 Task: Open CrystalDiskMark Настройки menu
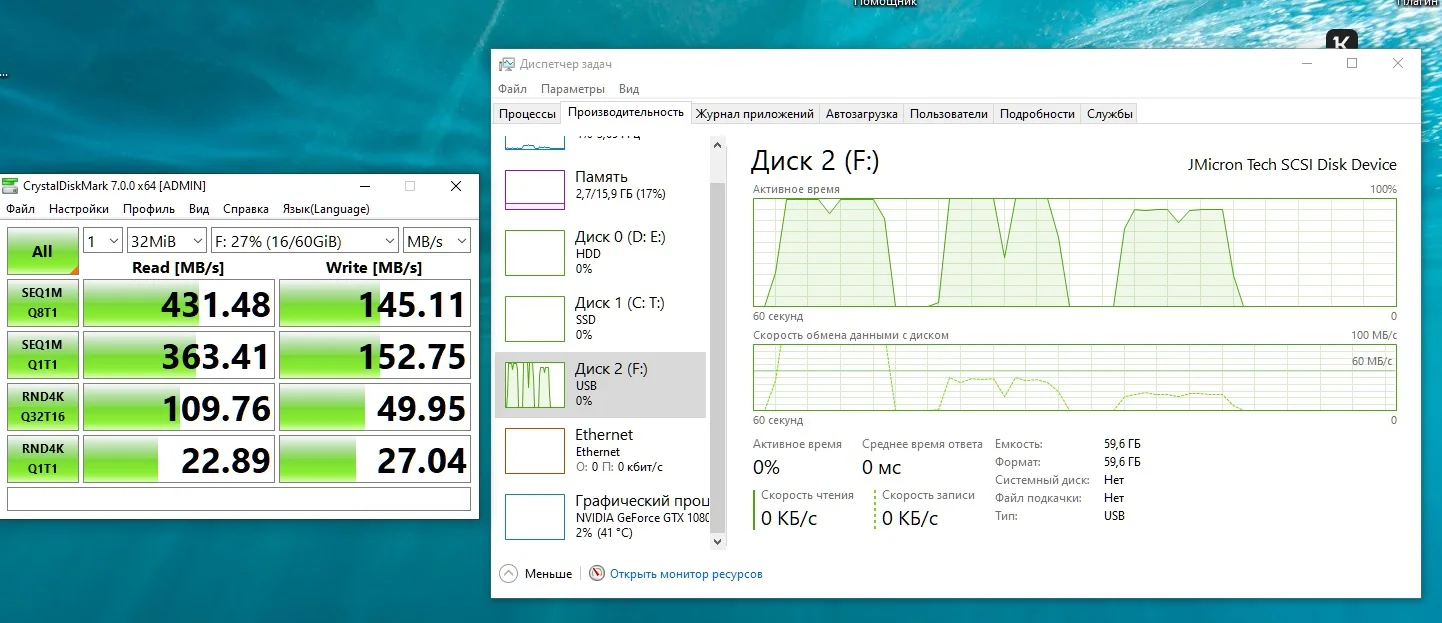pos(79,209)
